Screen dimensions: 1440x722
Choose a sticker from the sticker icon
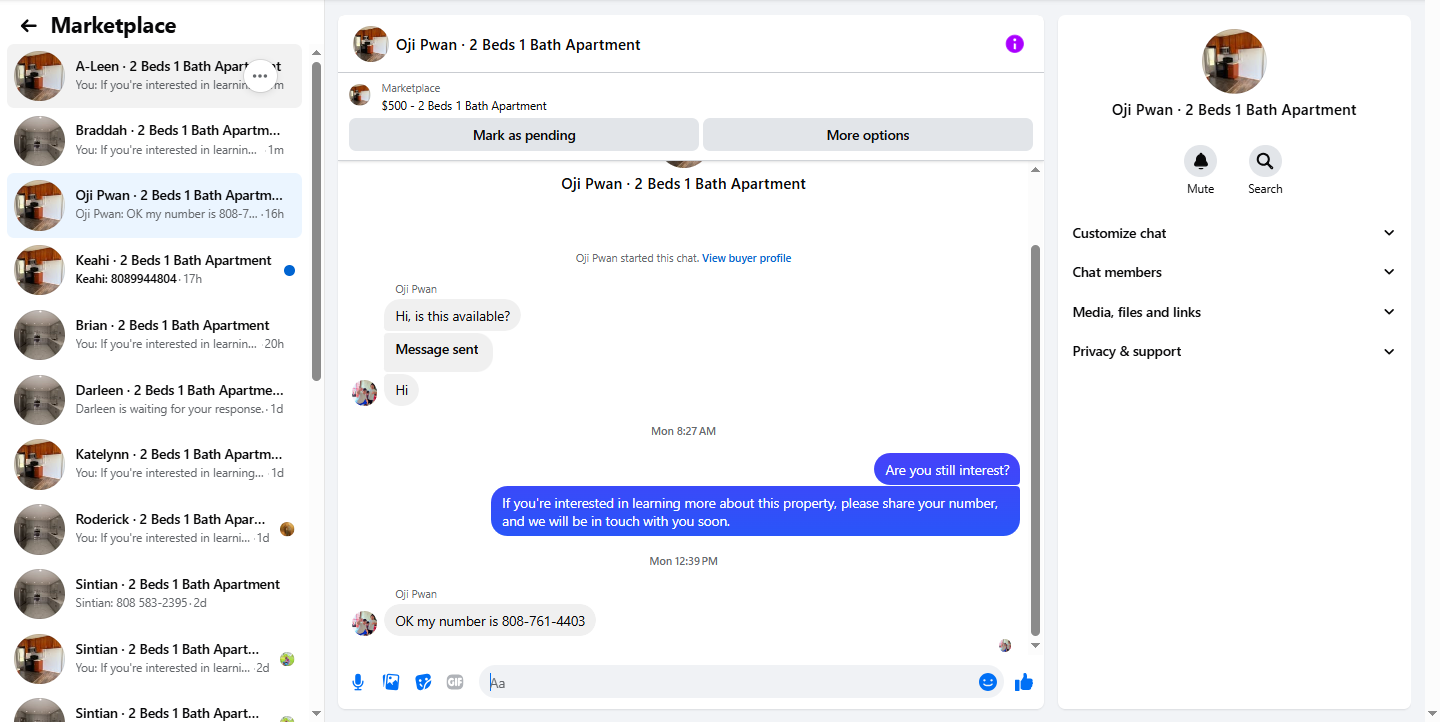pyautogui.click(x=423, y=682)
